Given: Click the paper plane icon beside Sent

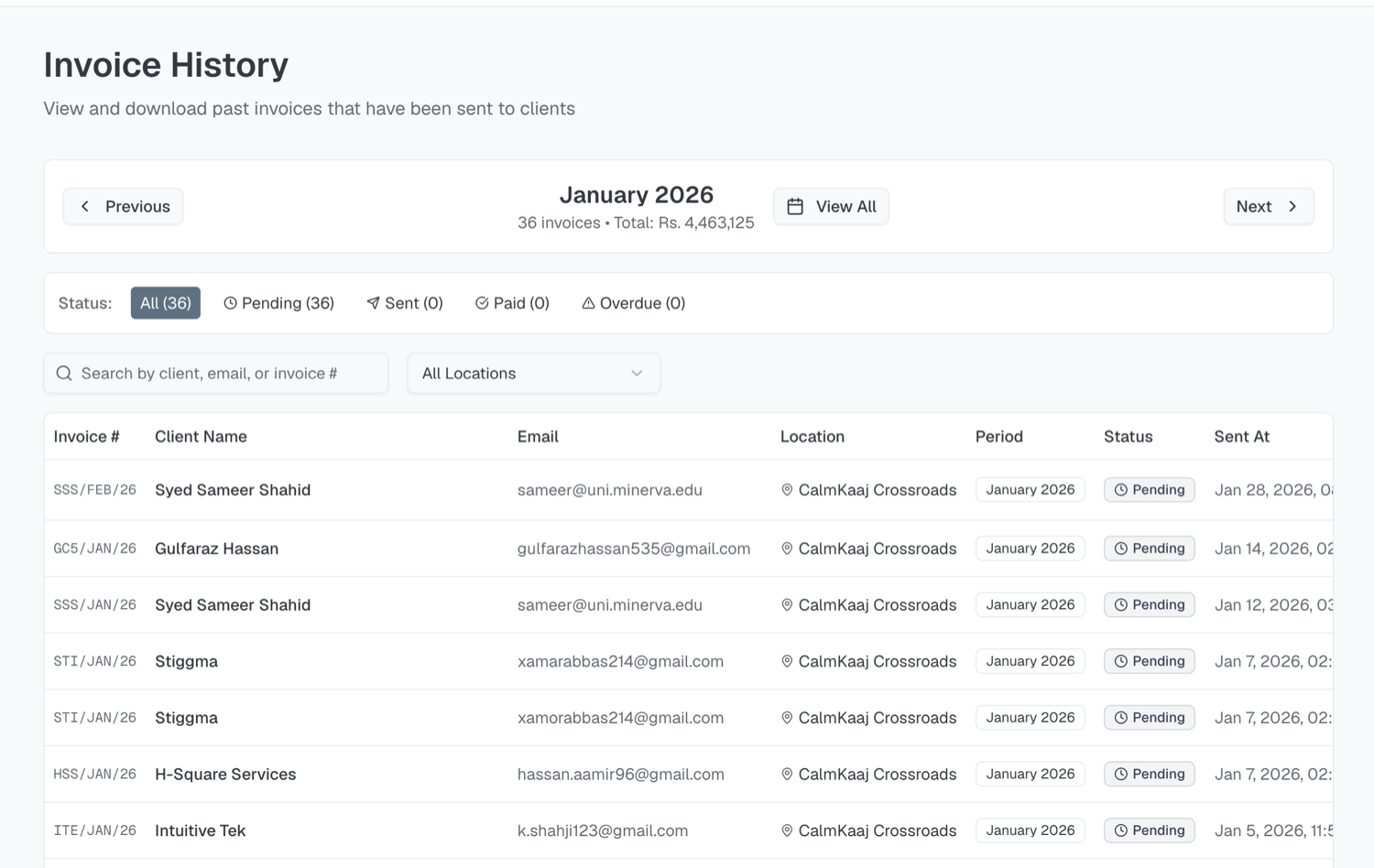Looking at the screenshot, I should [373, 303].
